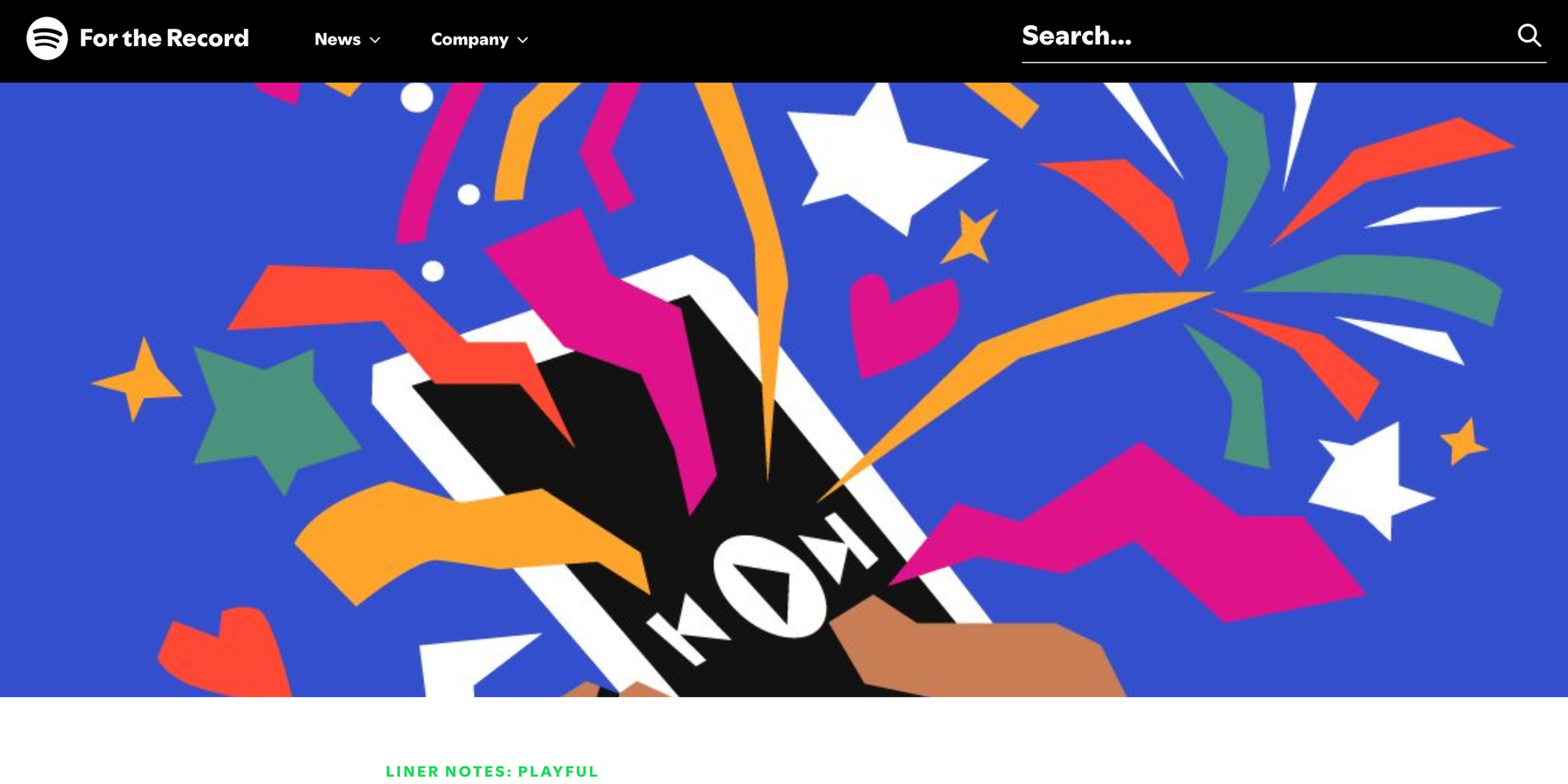The image size is (1568, 784).
Task: Open the Liner Notes: Playful category link
Action: point(492,771)
